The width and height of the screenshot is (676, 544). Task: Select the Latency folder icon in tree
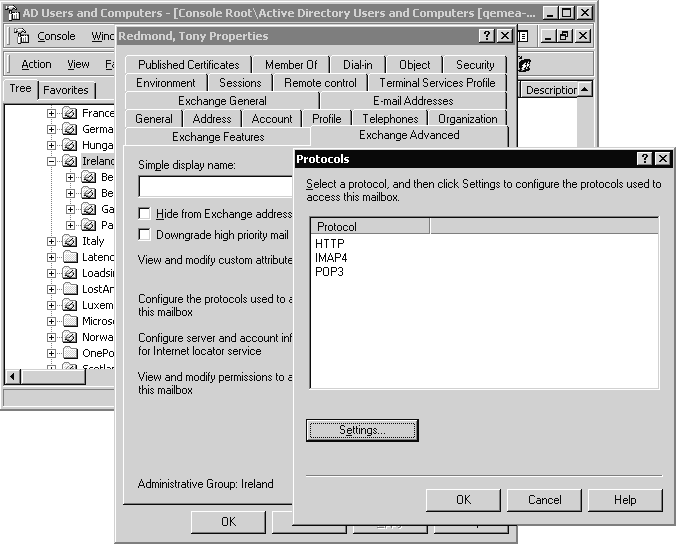click(70, 257)
